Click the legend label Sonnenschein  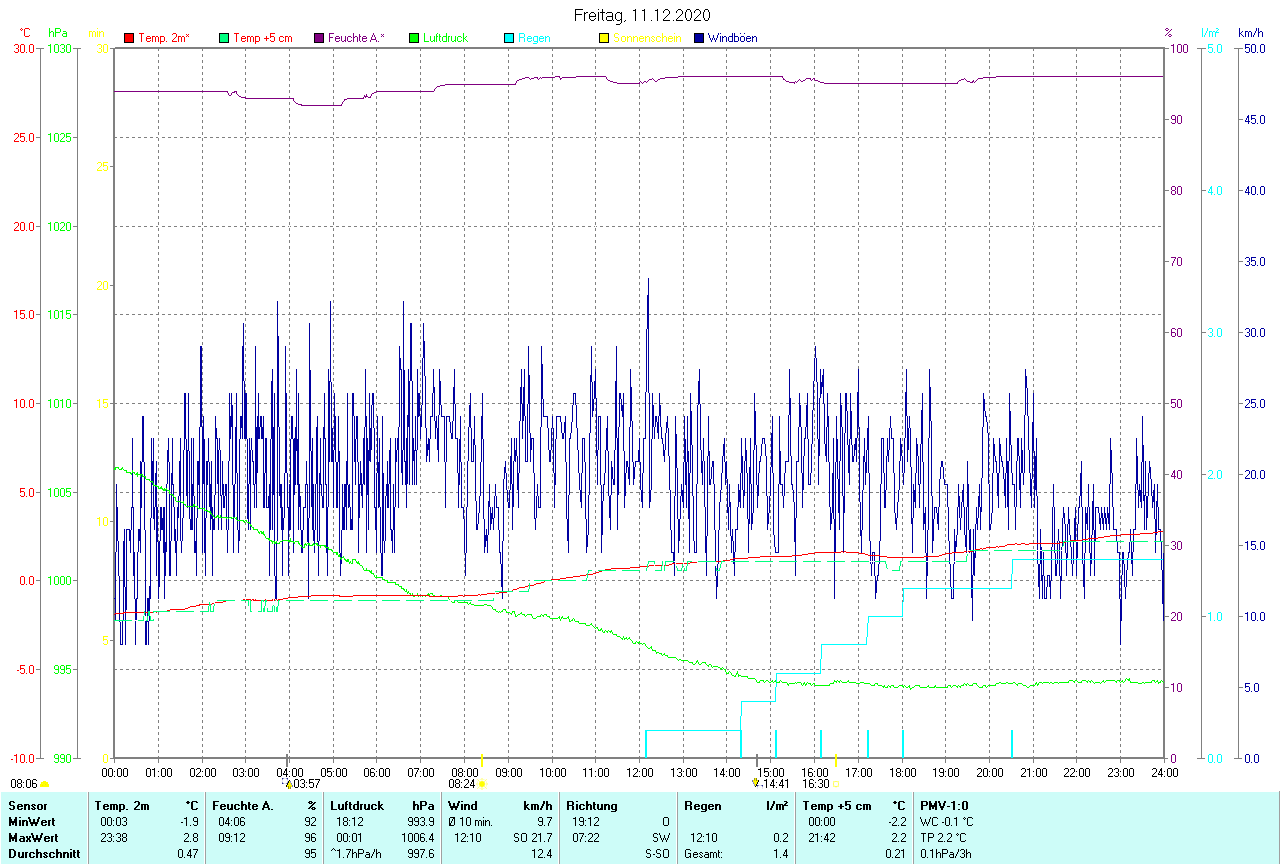647,38
